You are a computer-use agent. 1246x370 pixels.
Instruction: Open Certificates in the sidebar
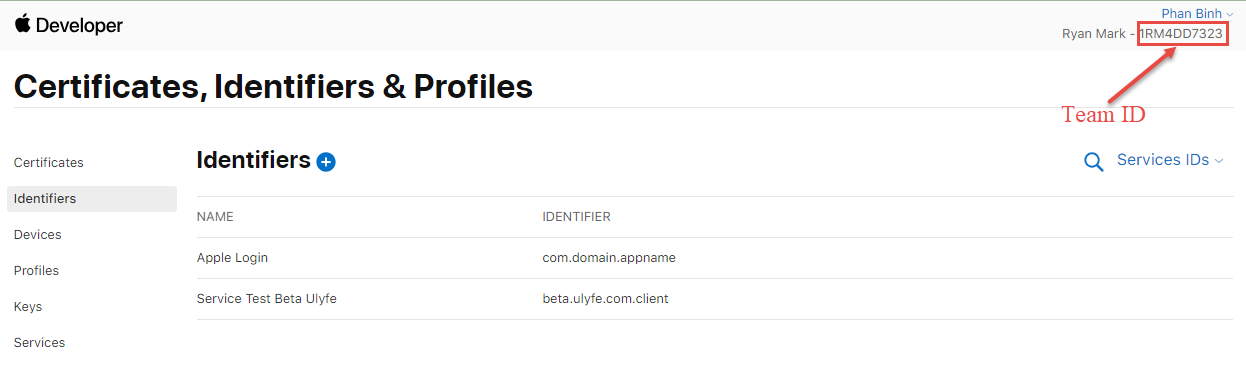coord(49,162)
